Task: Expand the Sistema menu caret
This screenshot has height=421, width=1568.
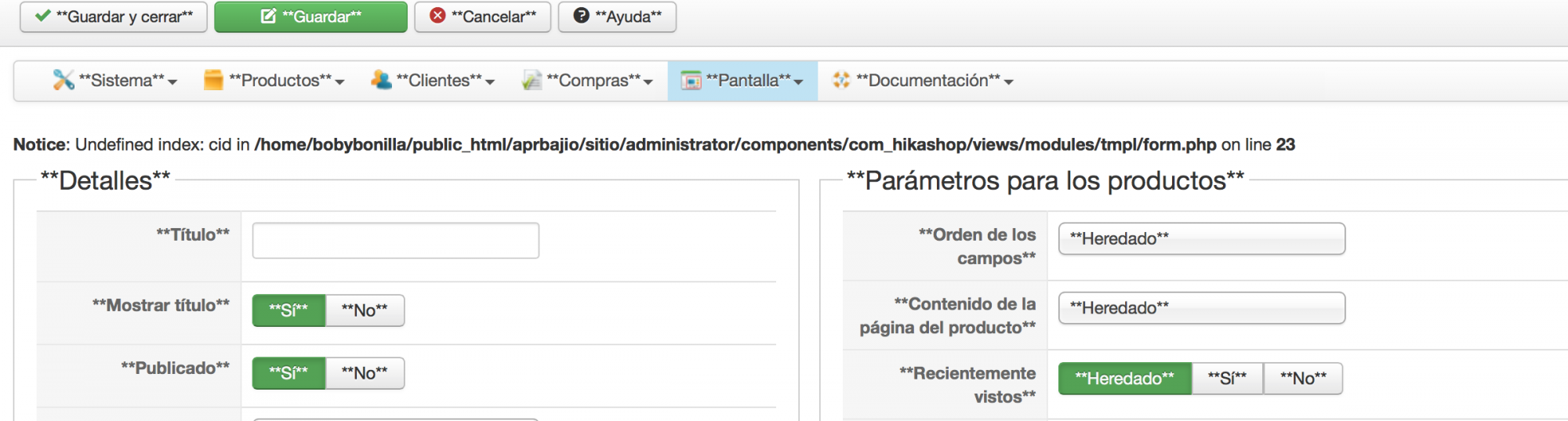Action: pos(172,82)
